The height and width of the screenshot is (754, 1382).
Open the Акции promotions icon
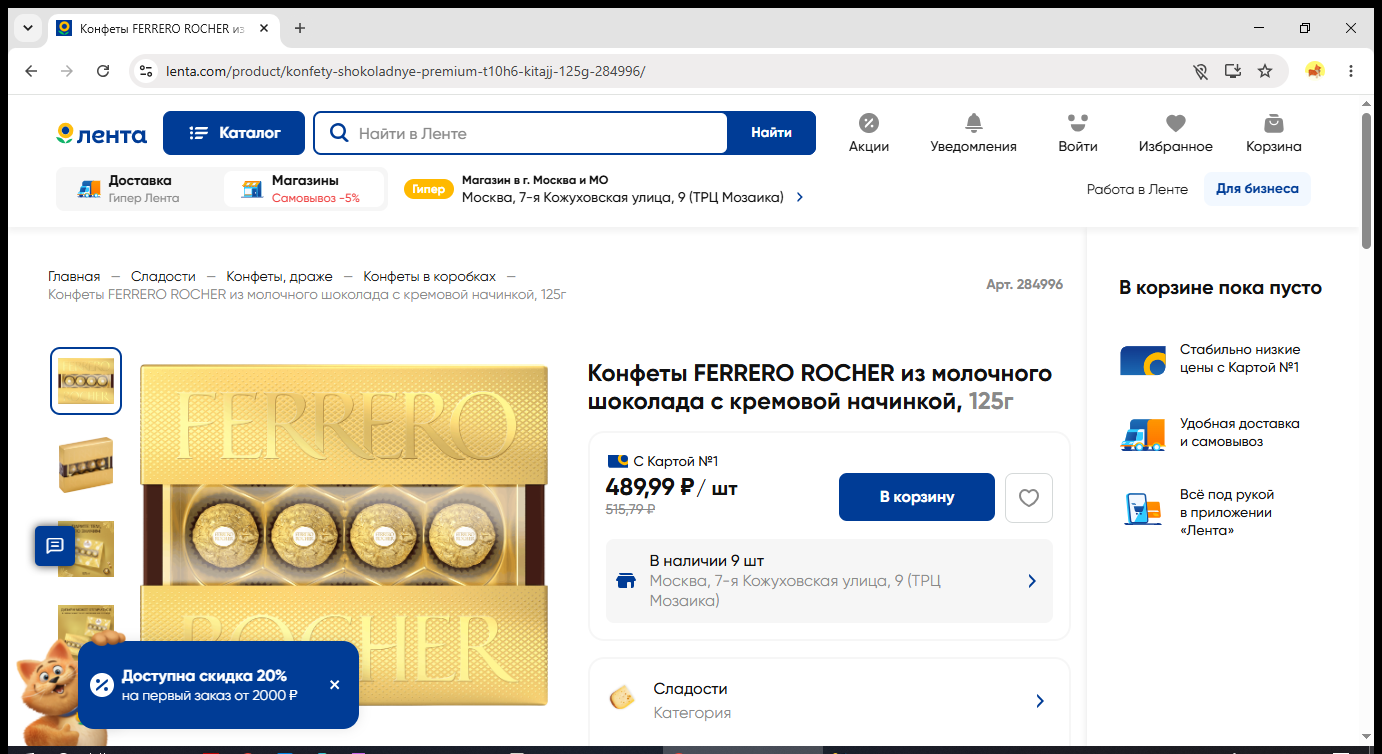[868, 133]
